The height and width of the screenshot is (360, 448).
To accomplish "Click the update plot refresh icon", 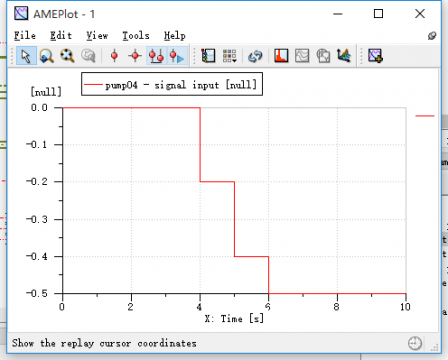I will click(x=255, y=56).
